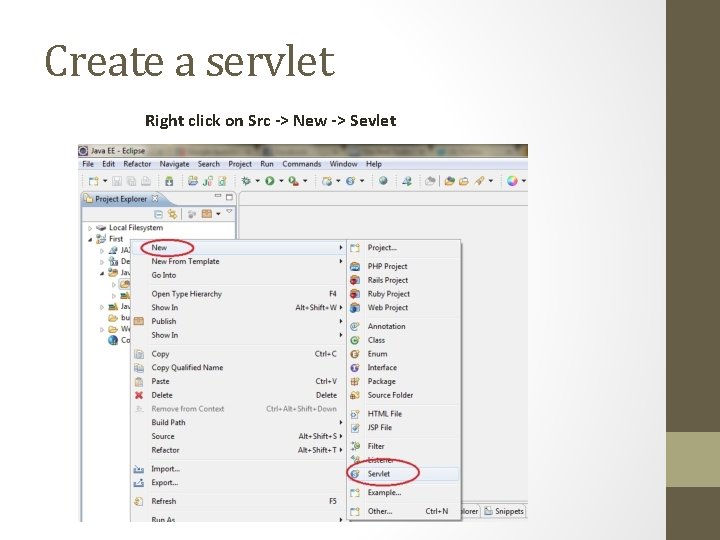This screenshot has width=720, height=540.
Task: Open the Debug icon dropdown arrow
Action: coord(257,181)
